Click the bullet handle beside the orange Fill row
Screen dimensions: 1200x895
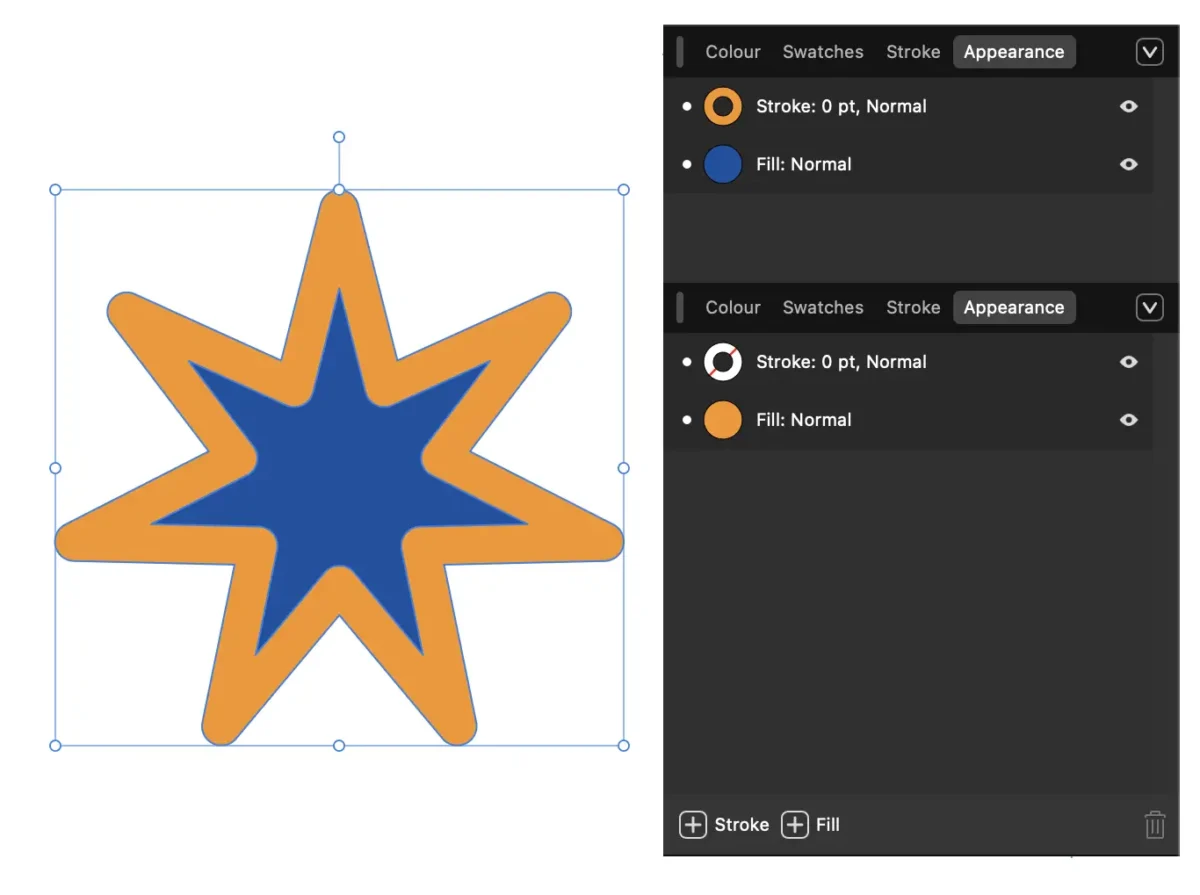pos(686,420)
